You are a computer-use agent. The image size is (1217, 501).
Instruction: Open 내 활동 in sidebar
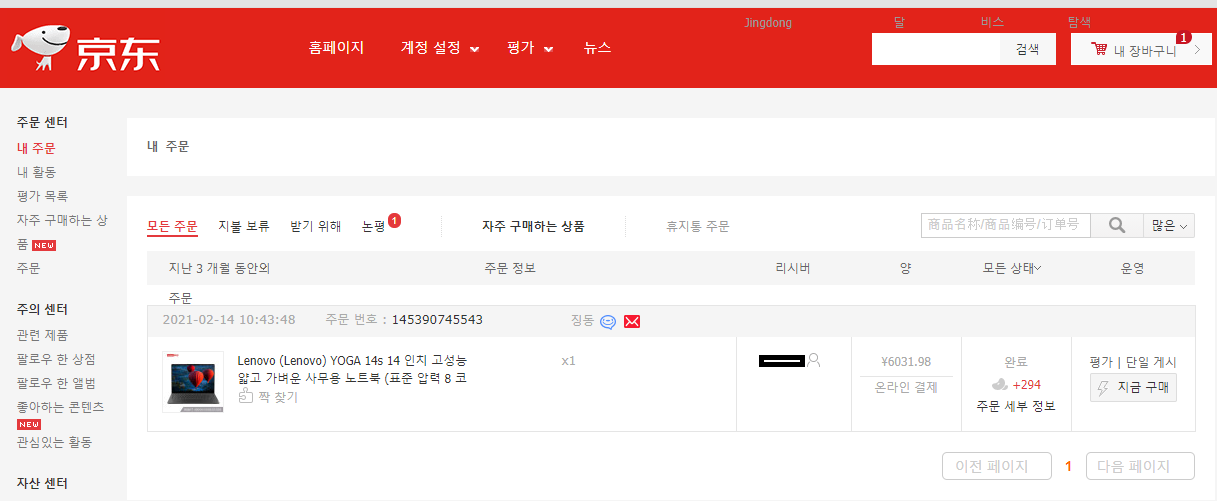(x=36, y=172)
